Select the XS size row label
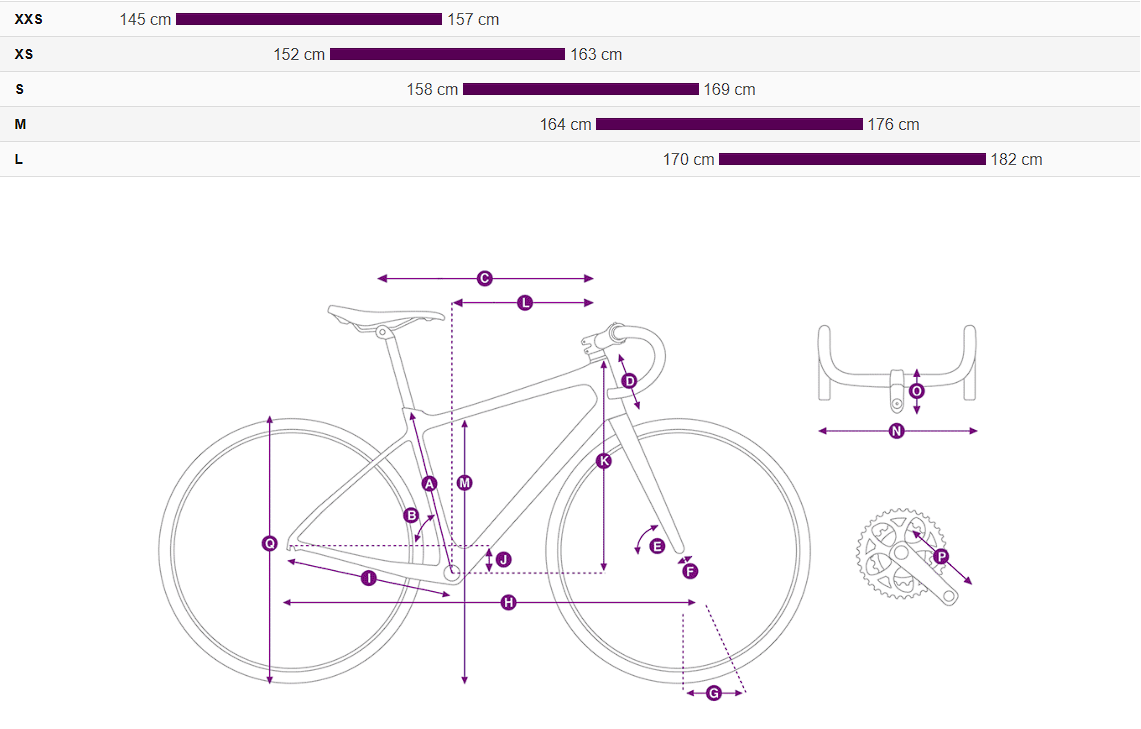Screen dimensions: 1141x729 point(24,54)
